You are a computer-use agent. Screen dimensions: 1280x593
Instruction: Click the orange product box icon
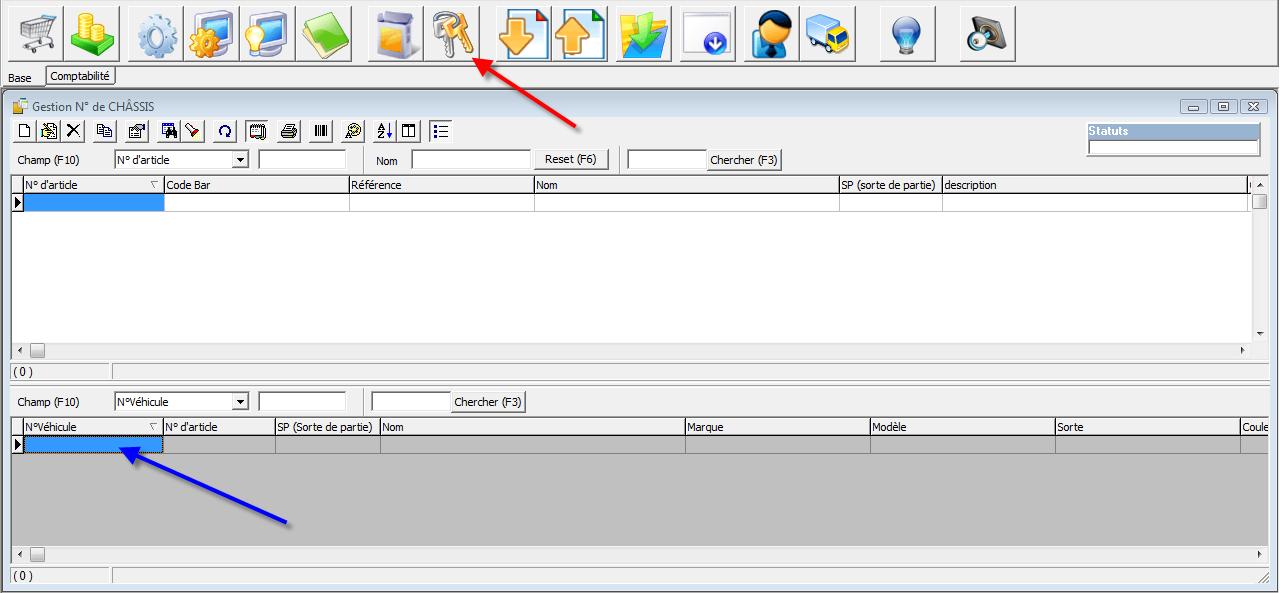pyautogui.click(x=395, y=34)
